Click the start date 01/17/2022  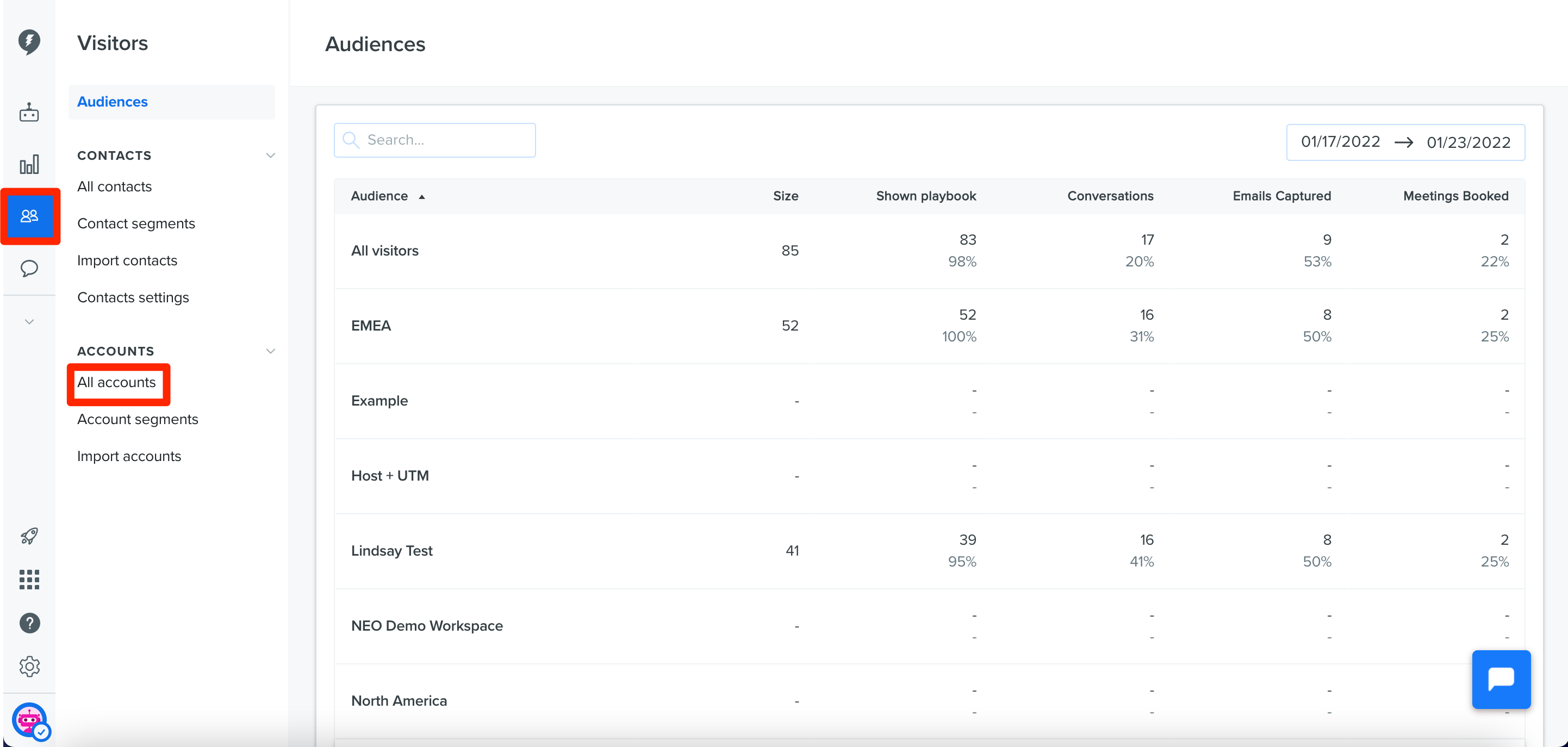pos(1340,142)
